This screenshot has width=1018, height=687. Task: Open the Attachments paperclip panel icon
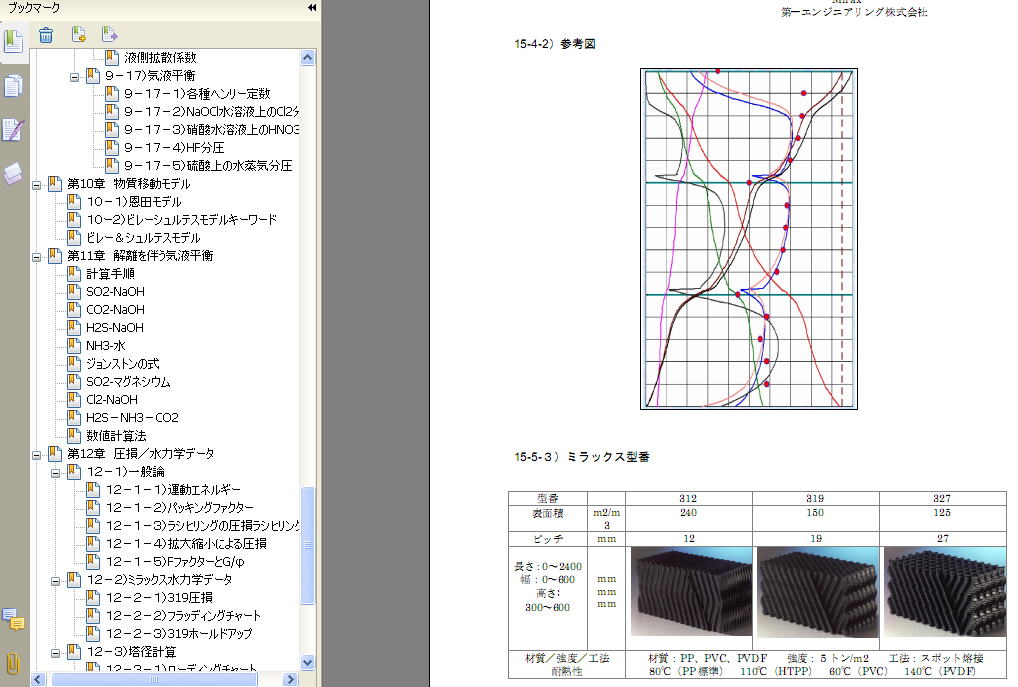[x=13, y=664]
